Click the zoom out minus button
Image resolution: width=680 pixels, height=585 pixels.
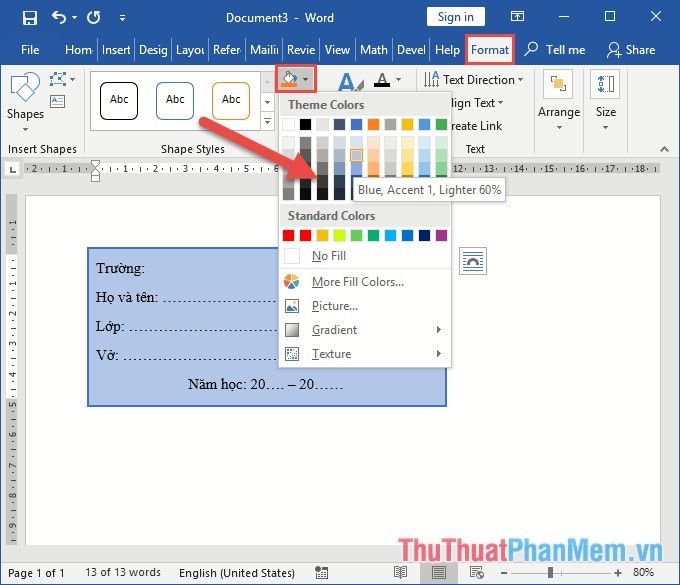(503, 573)
